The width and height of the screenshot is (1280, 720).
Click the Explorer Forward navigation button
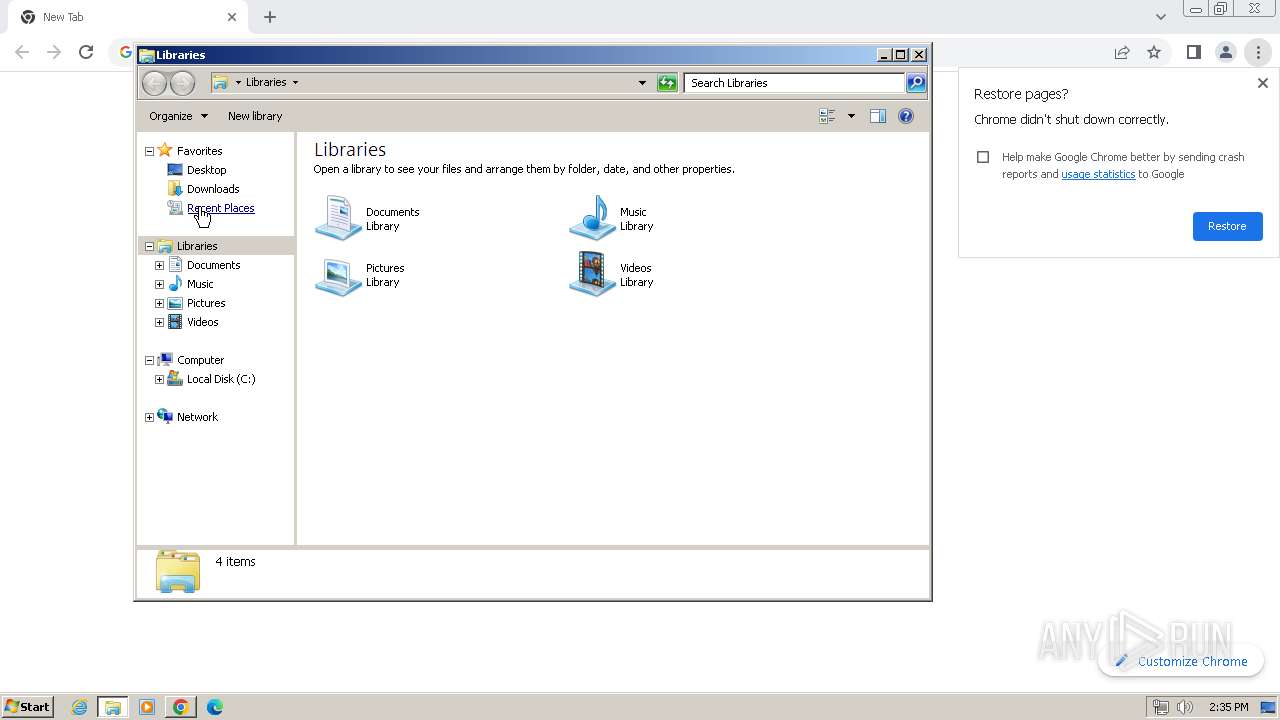[x=182, y=83]
